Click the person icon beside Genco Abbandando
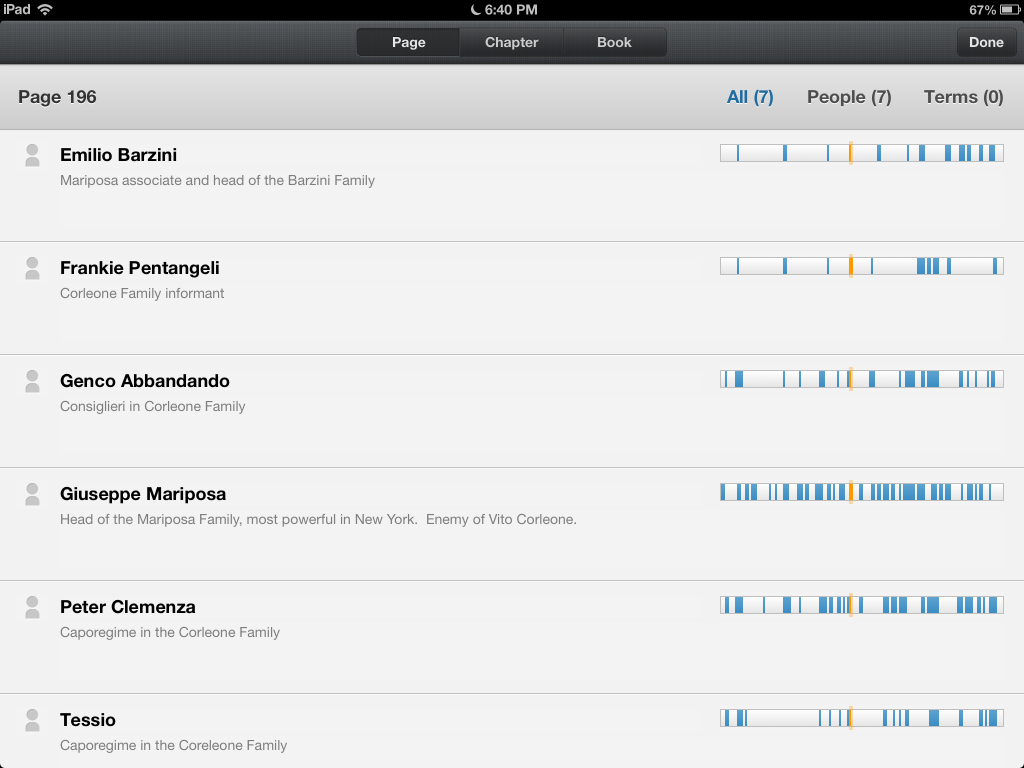This screenshot has height=768, width=1024. (32, 381)
